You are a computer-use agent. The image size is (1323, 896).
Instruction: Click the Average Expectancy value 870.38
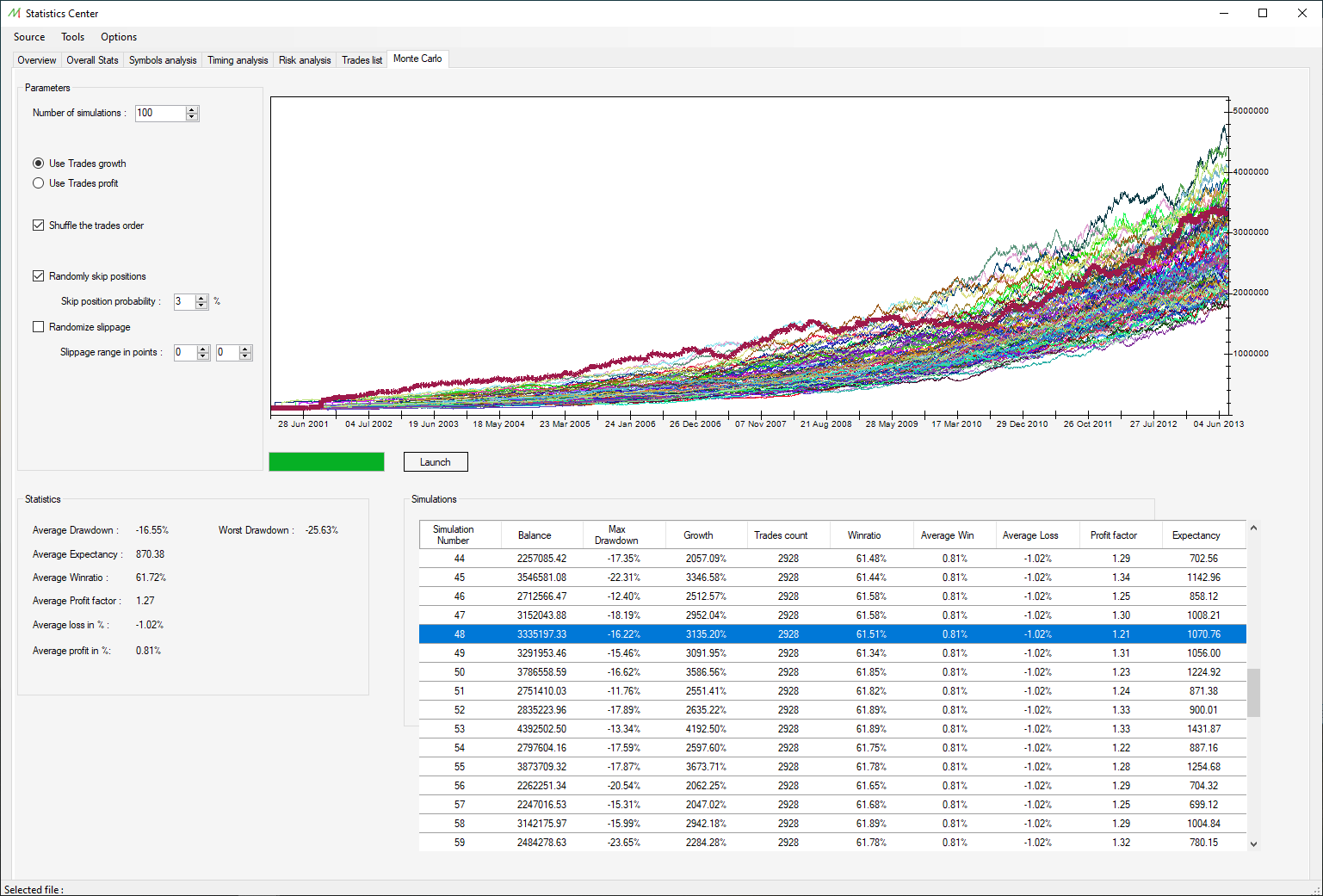tap(150, 554)
